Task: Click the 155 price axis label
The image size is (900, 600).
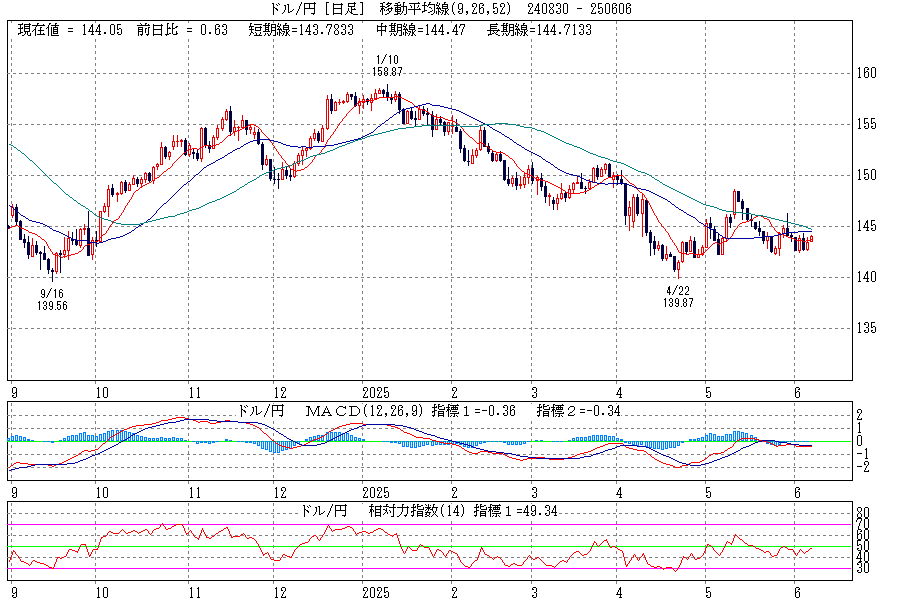Action: (x=866, y=124)
